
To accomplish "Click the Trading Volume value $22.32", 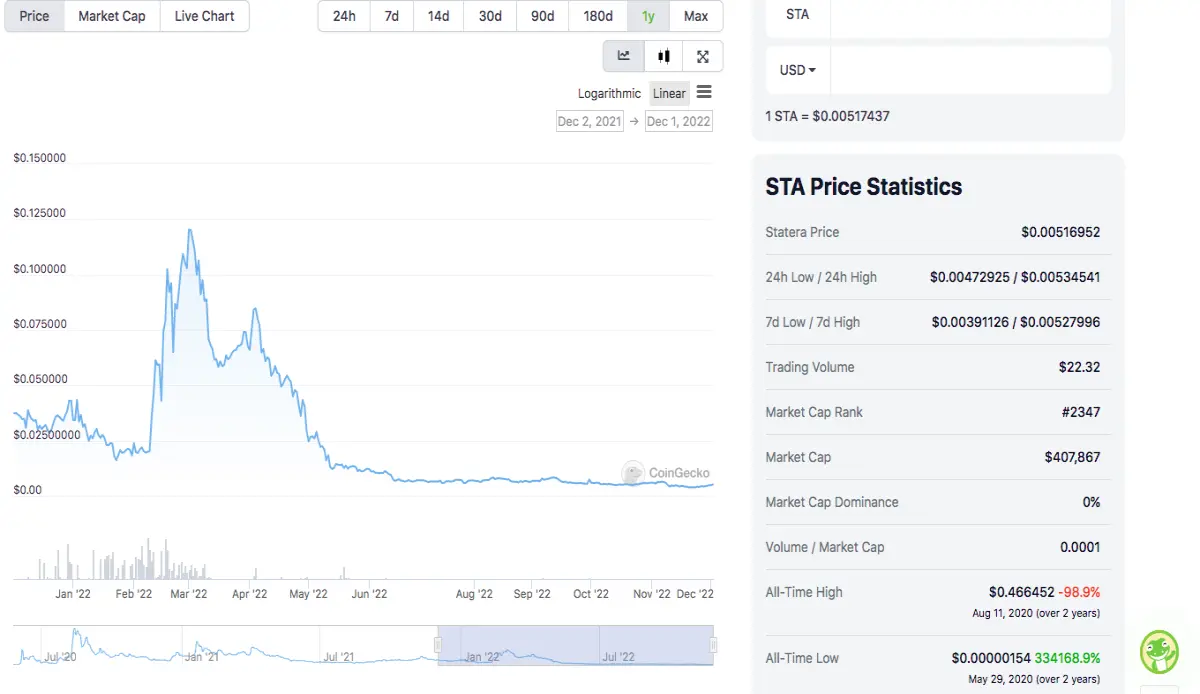I will click(x=1079, y=367).
